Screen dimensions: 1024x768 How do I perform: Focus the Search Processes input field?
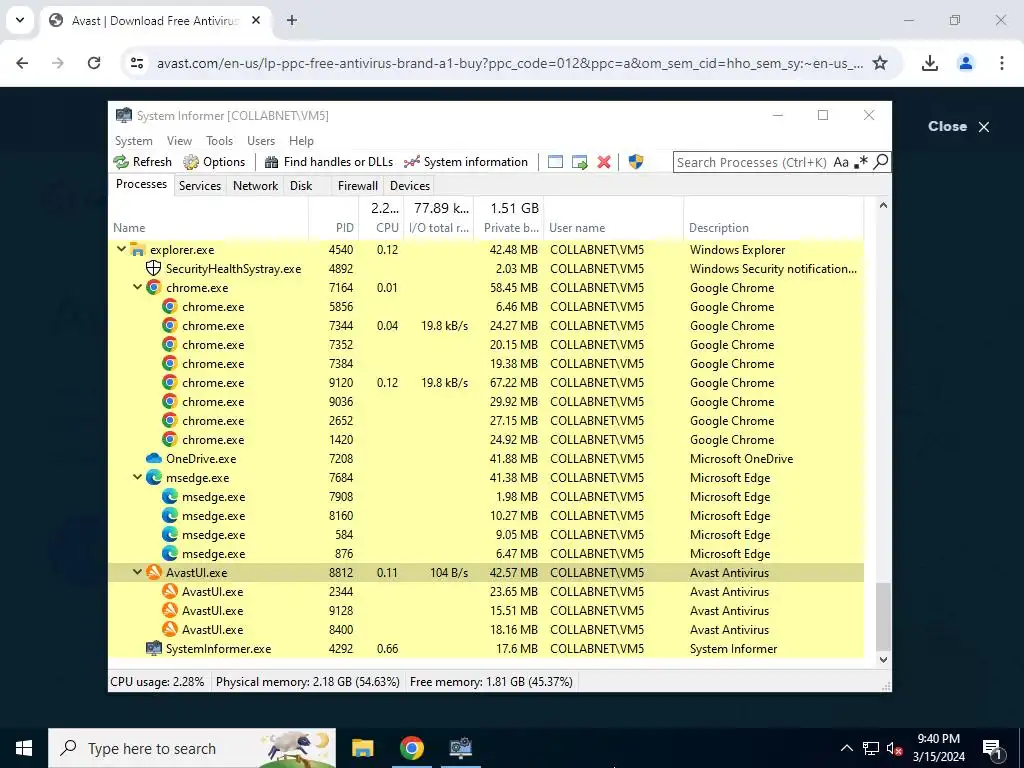tap(752, 162)
